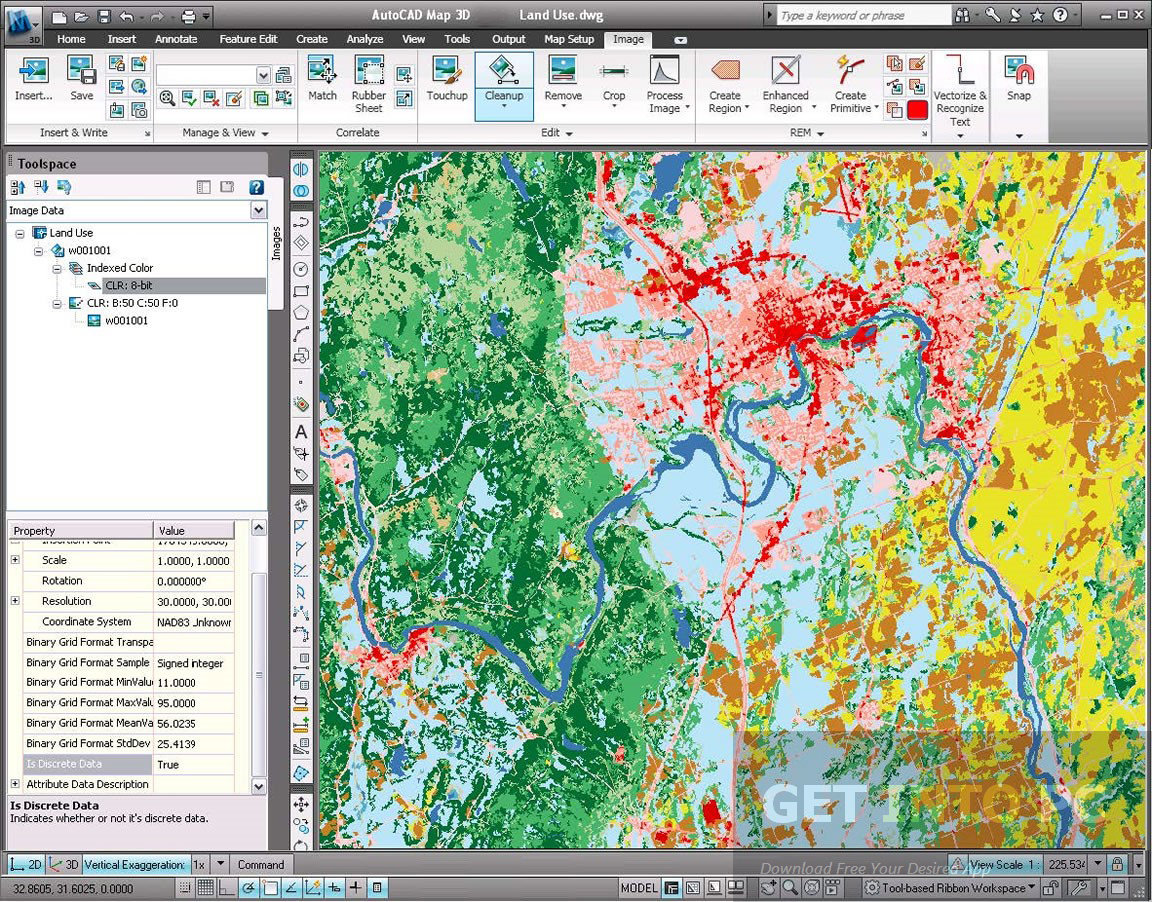Viewport: 1152px width, 902px height.
Task: Click the pan arrows icon in vertical toolbar
Action: 300,805
